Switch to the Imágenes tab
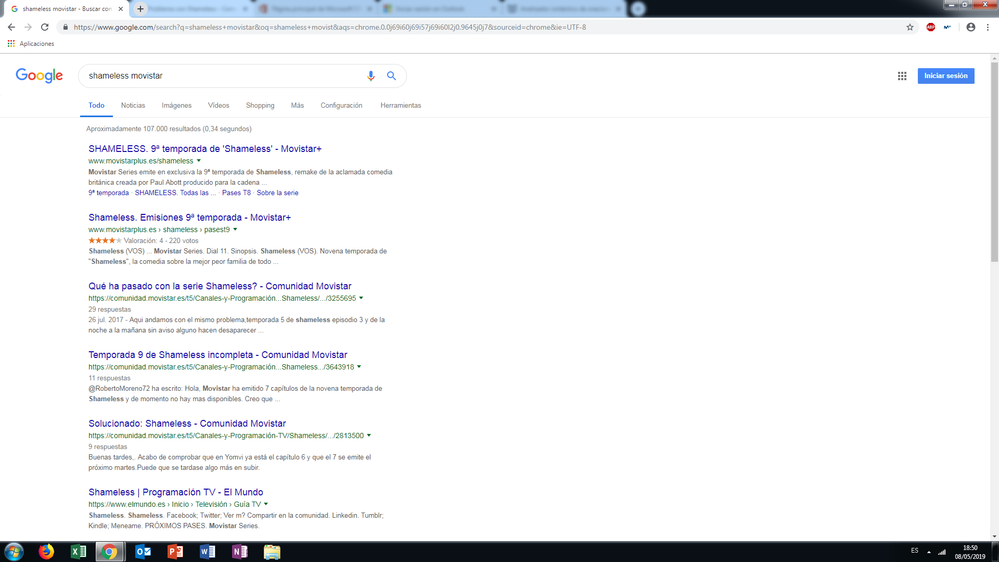Viewport: 999px width, 562px height. (x=176, y=105)
